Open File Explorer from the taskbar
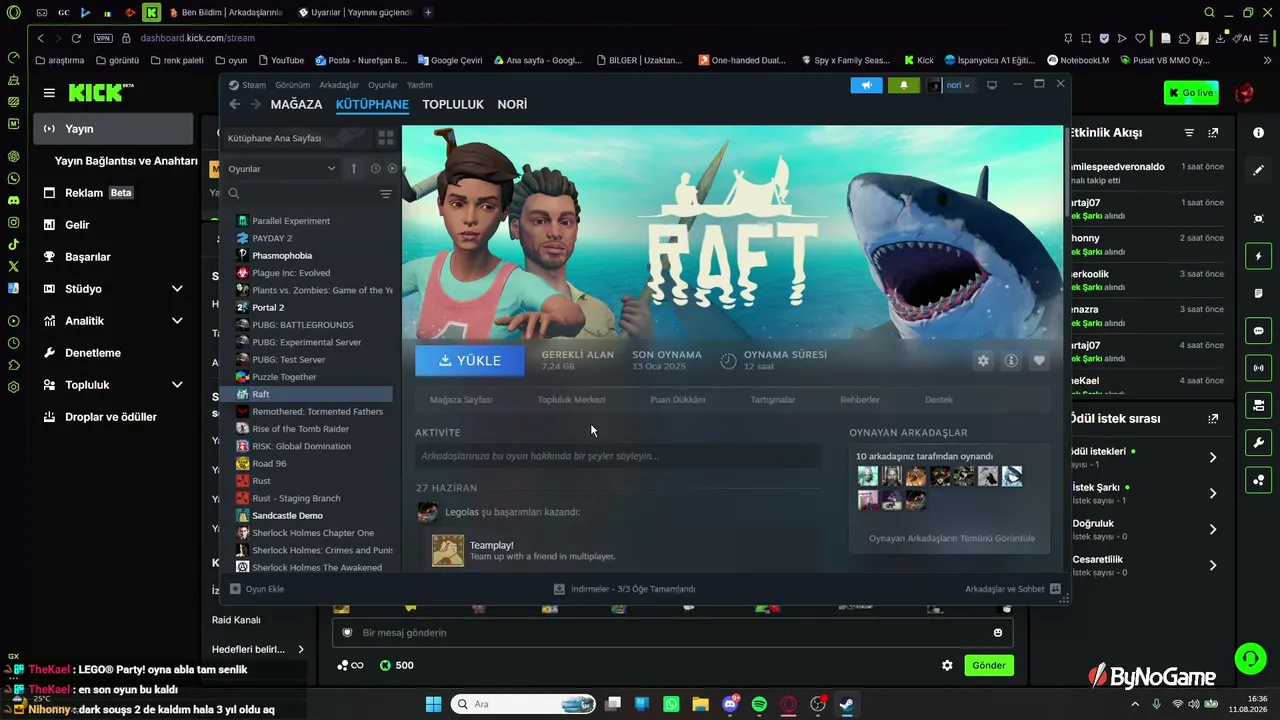The height and width of the screenshot is (720, 1280). tap(700, 704)
